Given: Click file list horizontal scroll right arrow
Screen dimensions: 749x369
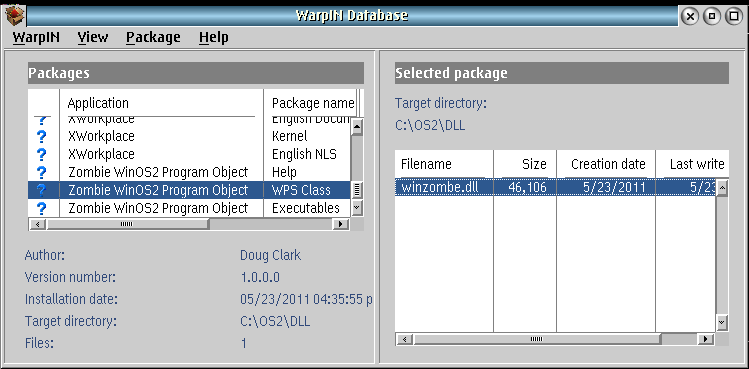Looking at the screenshot, I should (x=706, y=339).
